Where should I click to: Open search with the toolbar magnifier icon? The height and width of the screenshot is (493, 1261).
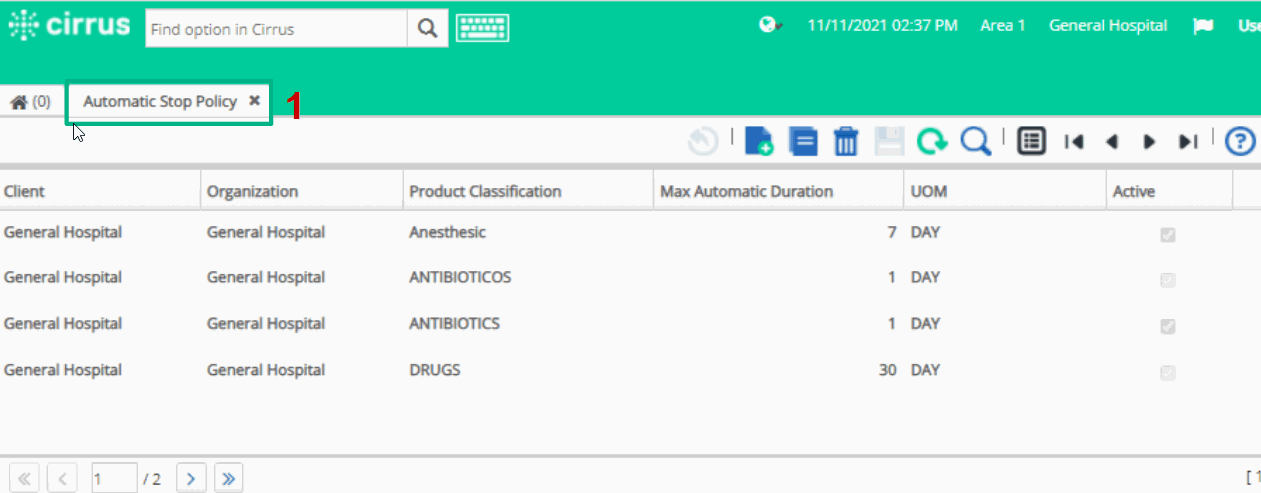(975, 142)
